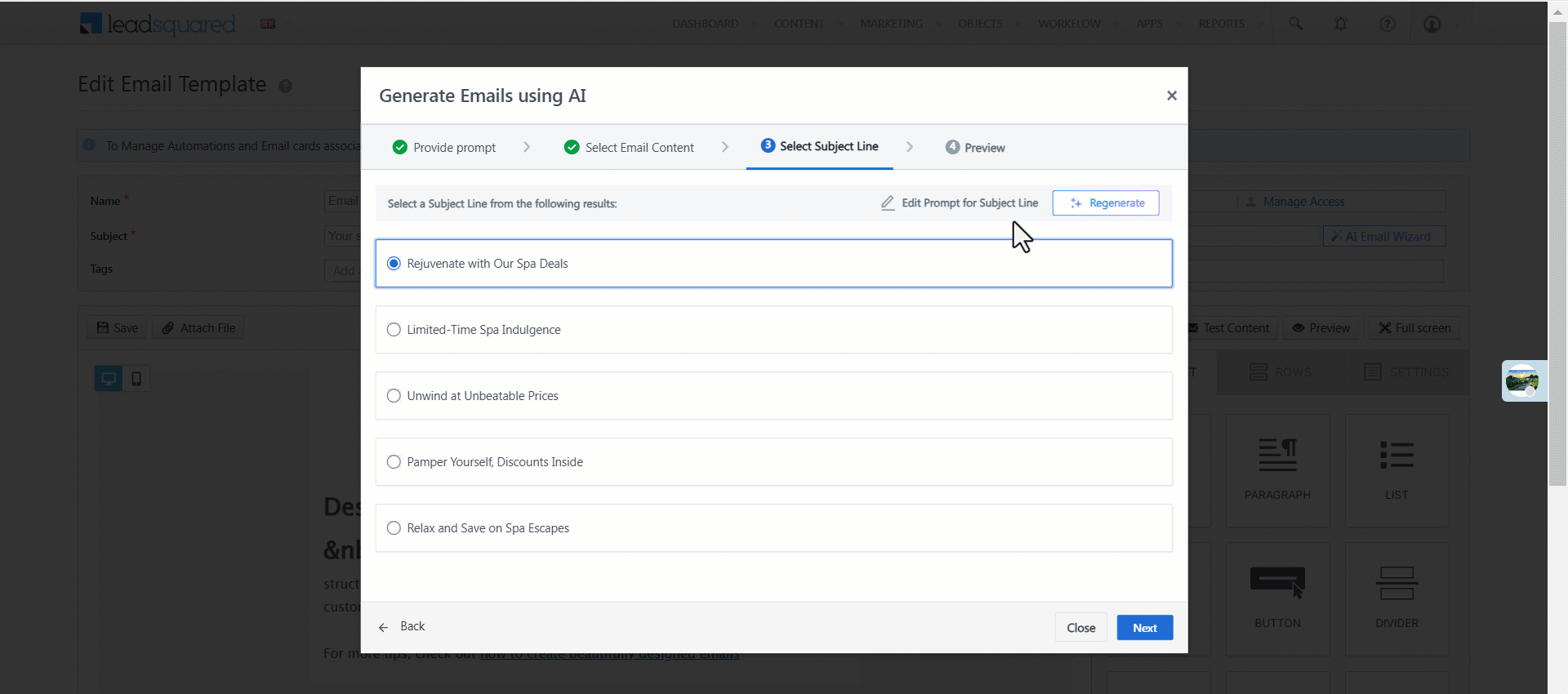Click the pencil icon beside Edit Prompt
The height and width of the screenshot is (694, 1568).
(888, 202)
